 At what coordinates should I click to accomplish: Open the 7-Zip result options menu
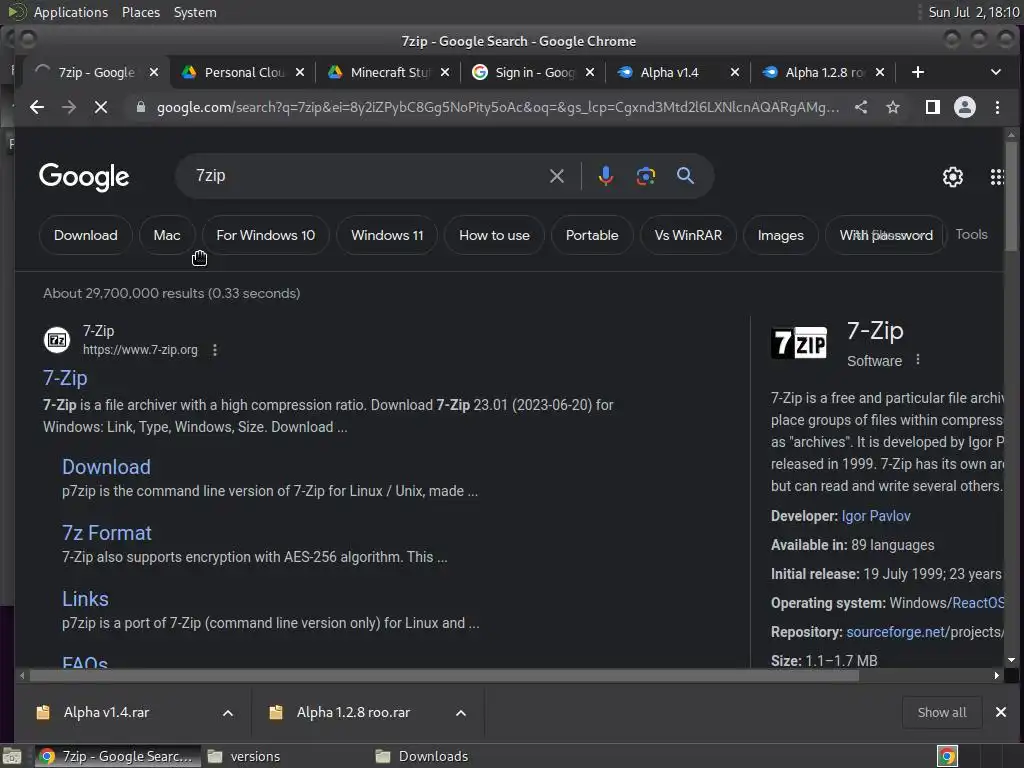(x=215, y=350)
